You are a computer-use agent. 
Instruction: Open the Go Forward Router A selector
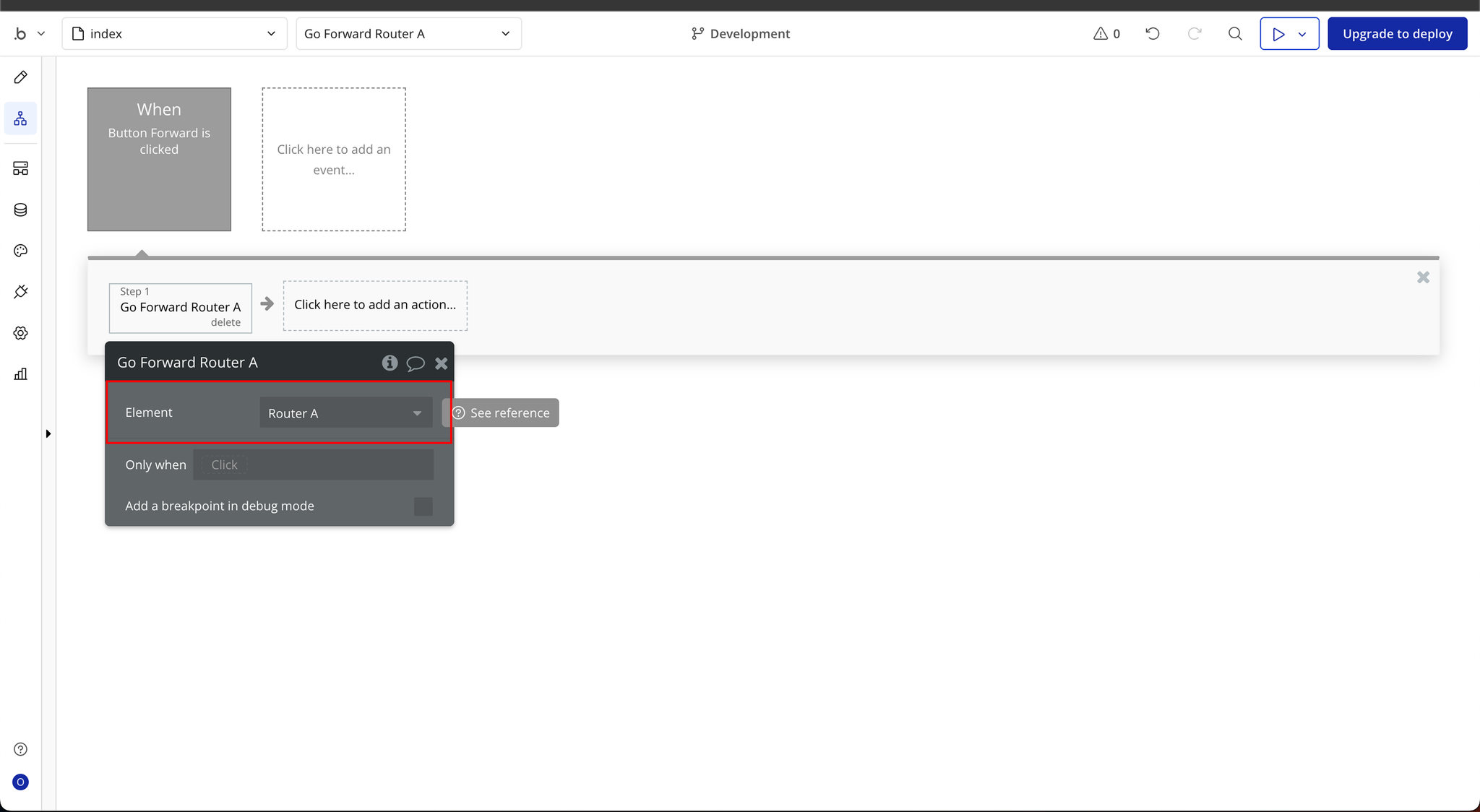click(x=408, y=34)
